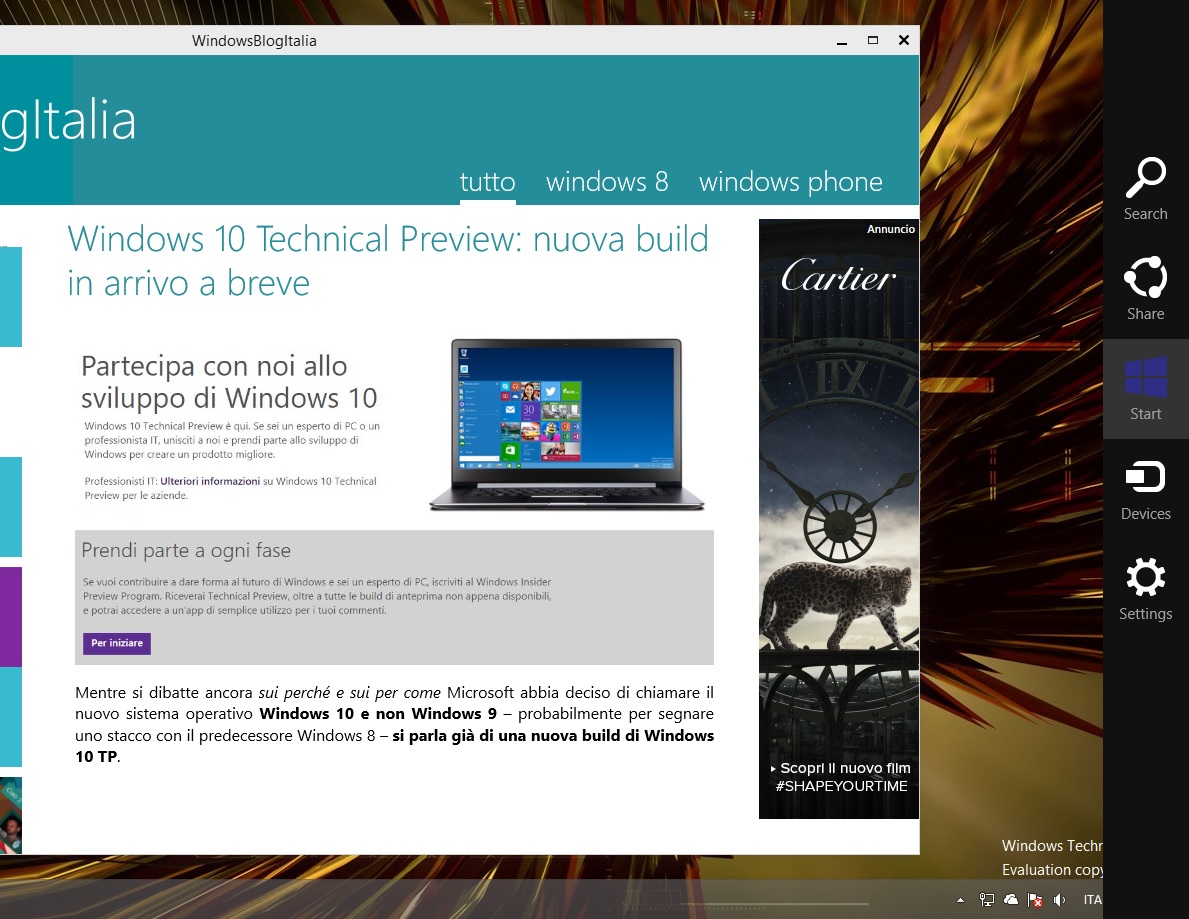Click the volume speaker tray icon
This screenshot has height=919, width=1189.
[1059, 900]
